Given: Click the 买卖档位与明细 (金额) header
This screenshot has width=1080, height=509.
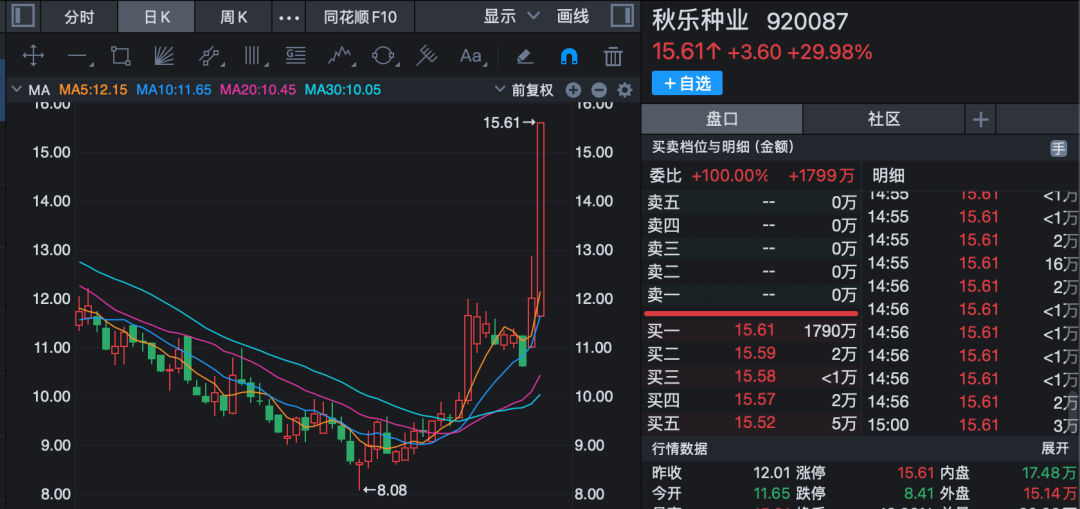Looking at the screenshot, I should [x=721, y=147].
